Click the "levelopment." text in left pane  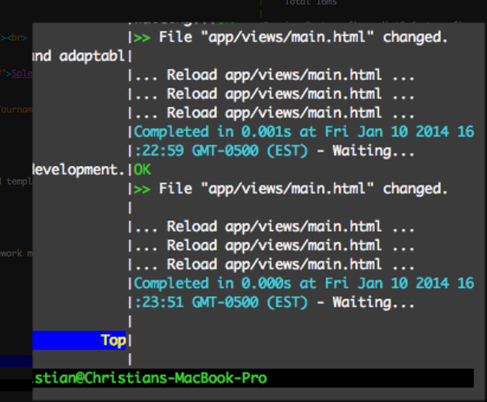click(79, 170)
